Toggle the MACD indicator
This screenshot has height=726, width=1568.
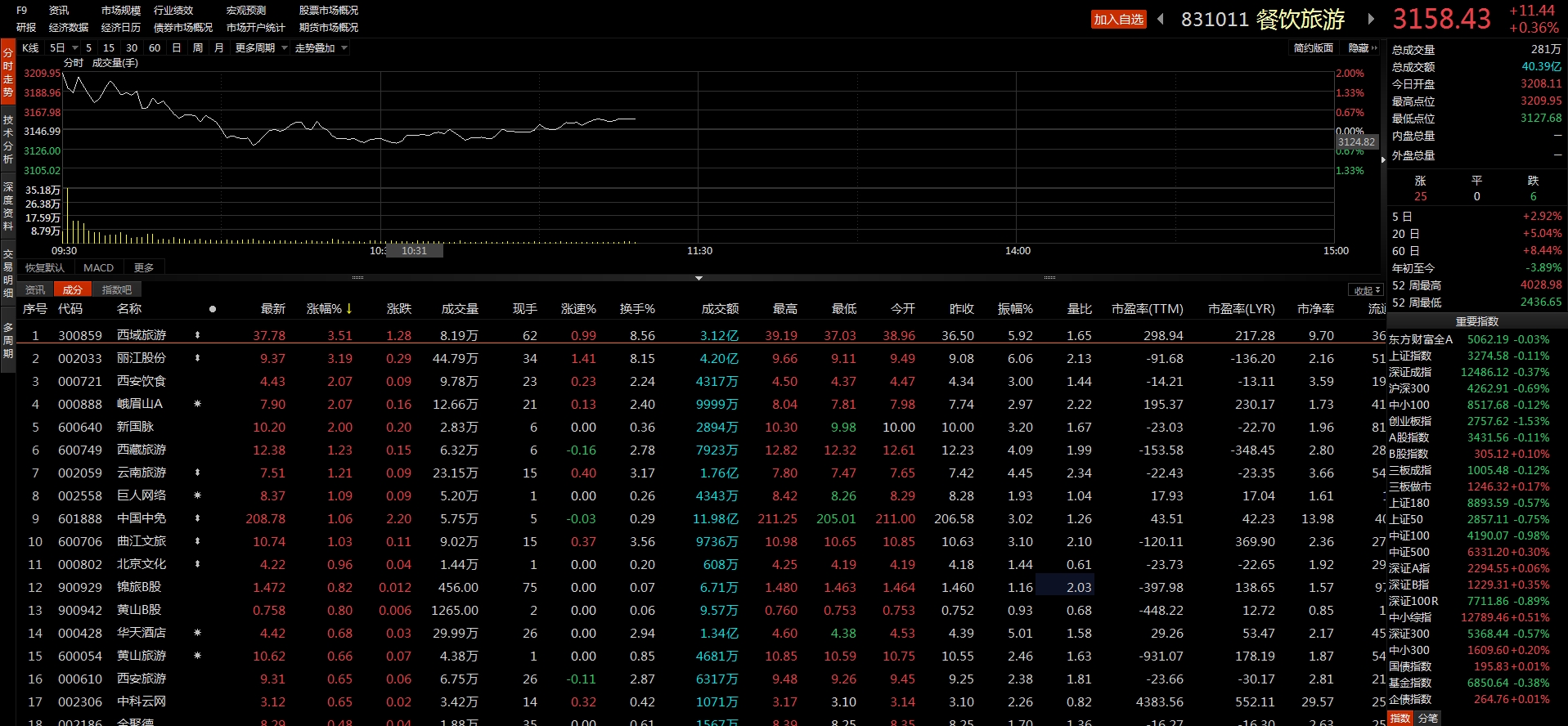[x=98, y=267]
